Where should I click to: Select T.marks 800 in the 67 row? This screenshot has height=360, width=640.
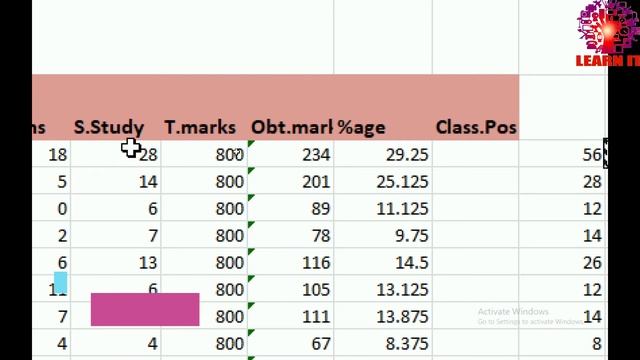(204, 343)
